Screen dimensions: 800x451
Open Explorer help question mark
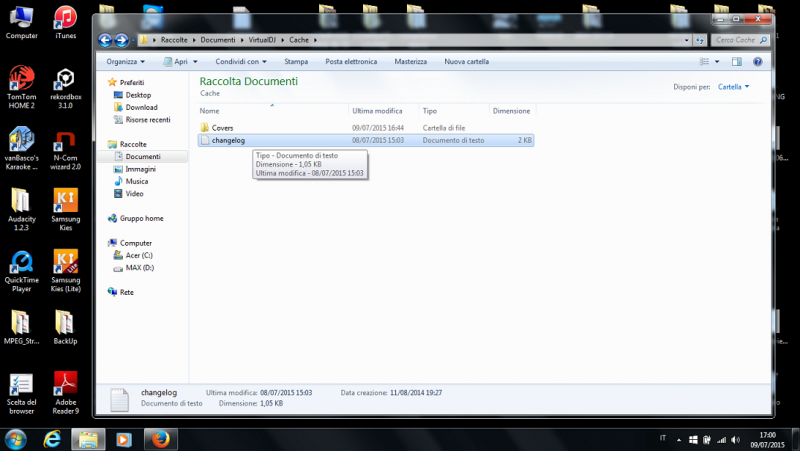758,62
